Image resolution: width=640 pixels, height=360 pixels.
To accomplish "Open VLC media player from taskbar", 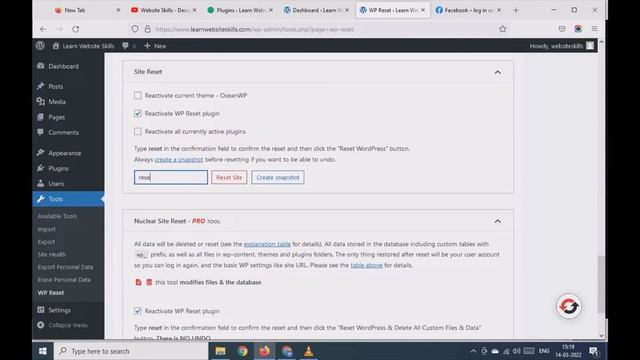I will [309, 351].
